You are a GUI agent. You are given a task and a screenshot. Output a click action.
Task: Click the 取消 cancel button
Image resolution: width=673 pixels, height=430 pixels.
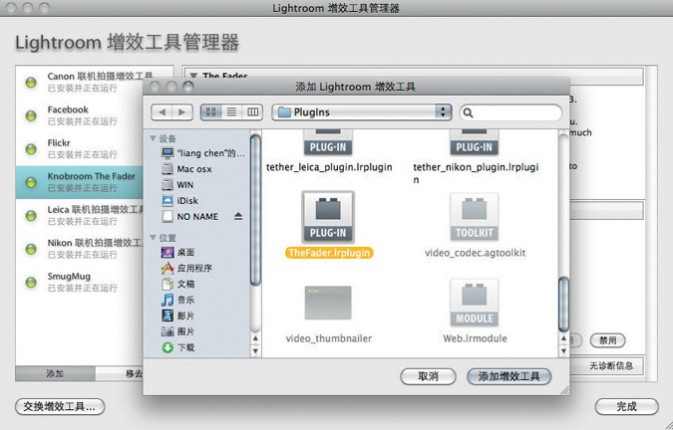pos(428,376)
